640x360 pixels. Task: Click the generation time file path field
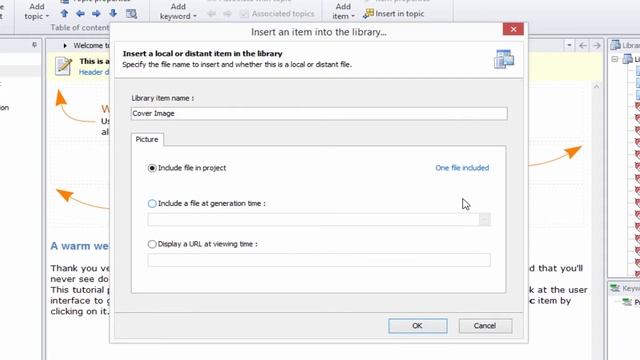point(313,220)
